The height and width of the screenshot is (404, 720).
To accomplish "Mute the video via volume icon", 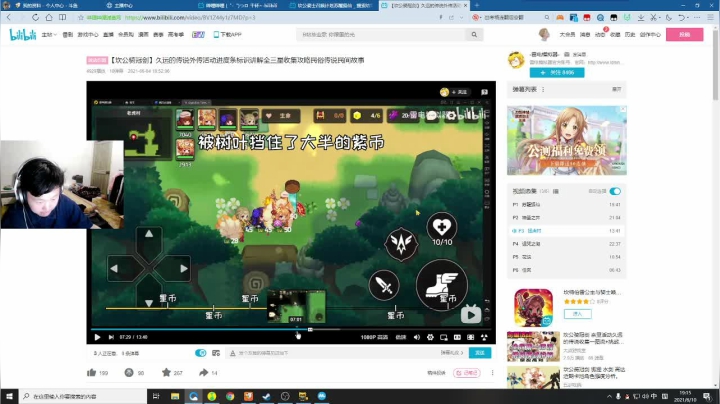I will [416, 337].
